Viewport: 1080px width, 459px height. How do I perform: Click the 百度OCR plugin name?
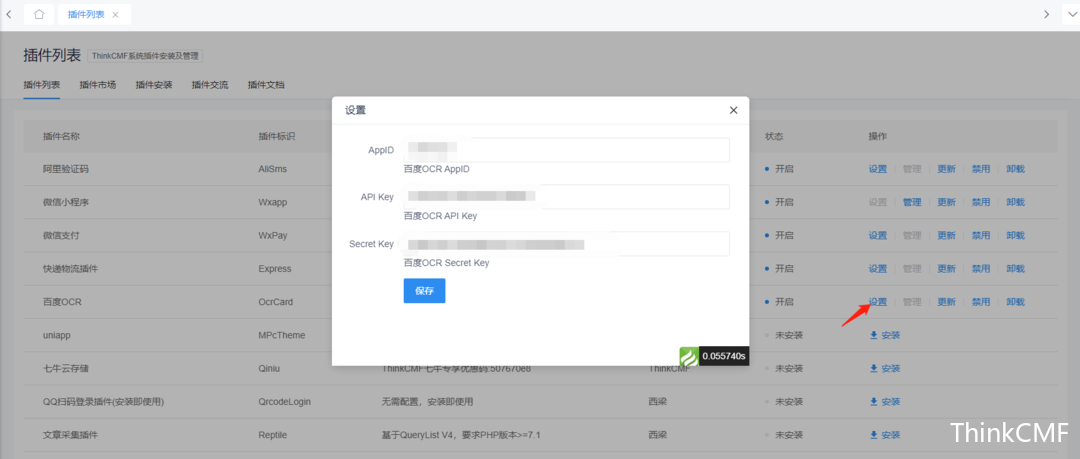pos(62,302)
